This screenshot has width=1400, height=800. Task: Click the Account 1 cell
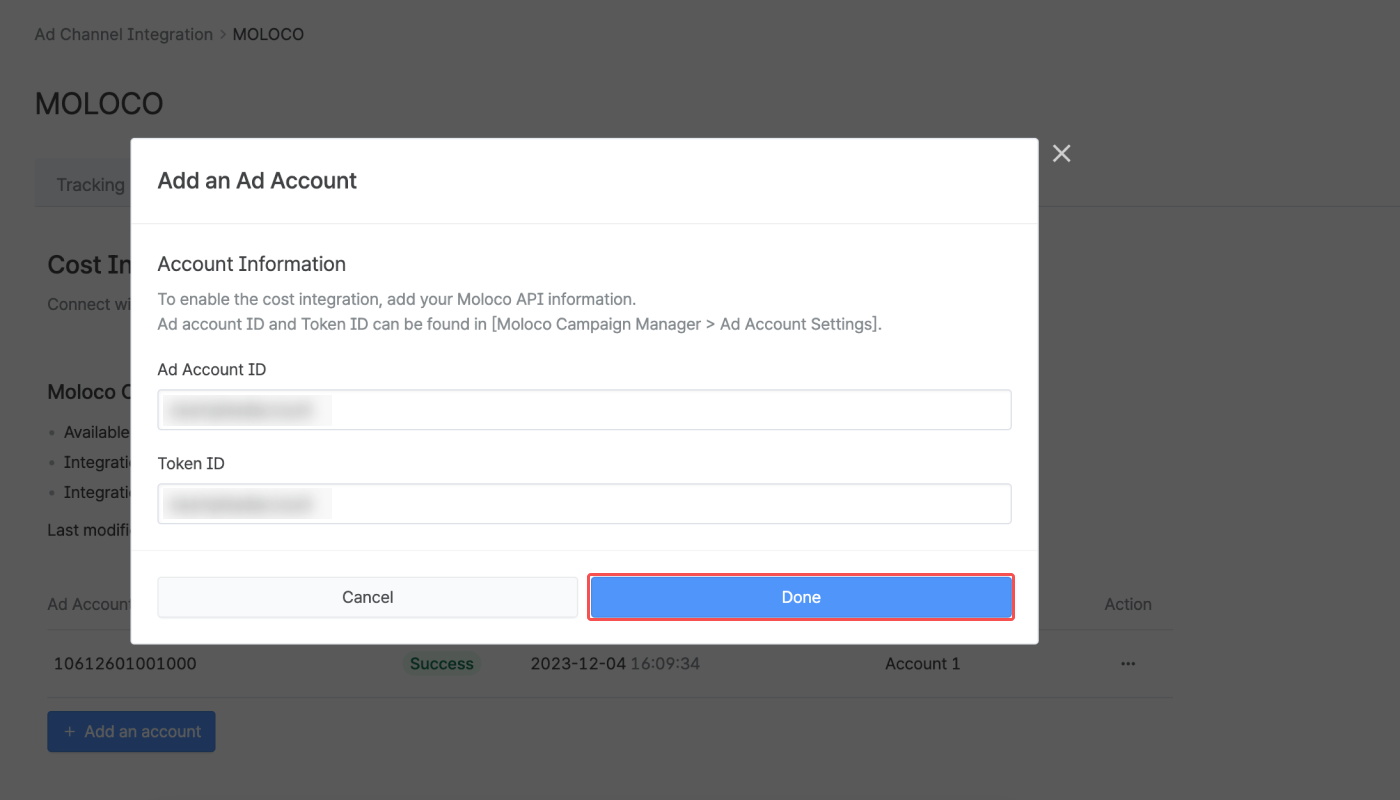coord(923,664)
